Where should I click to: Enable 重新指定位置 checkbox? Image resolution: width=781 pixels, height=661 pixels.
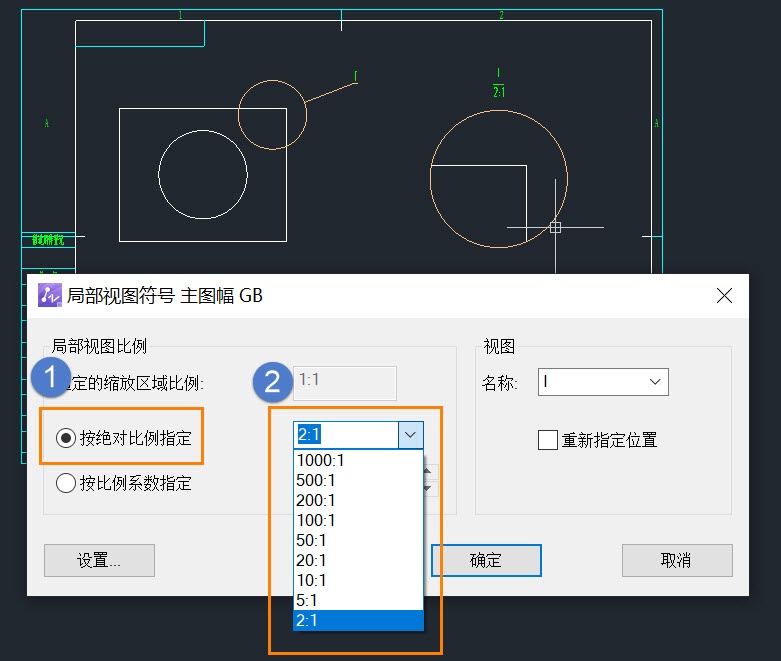tap(547, 440)
